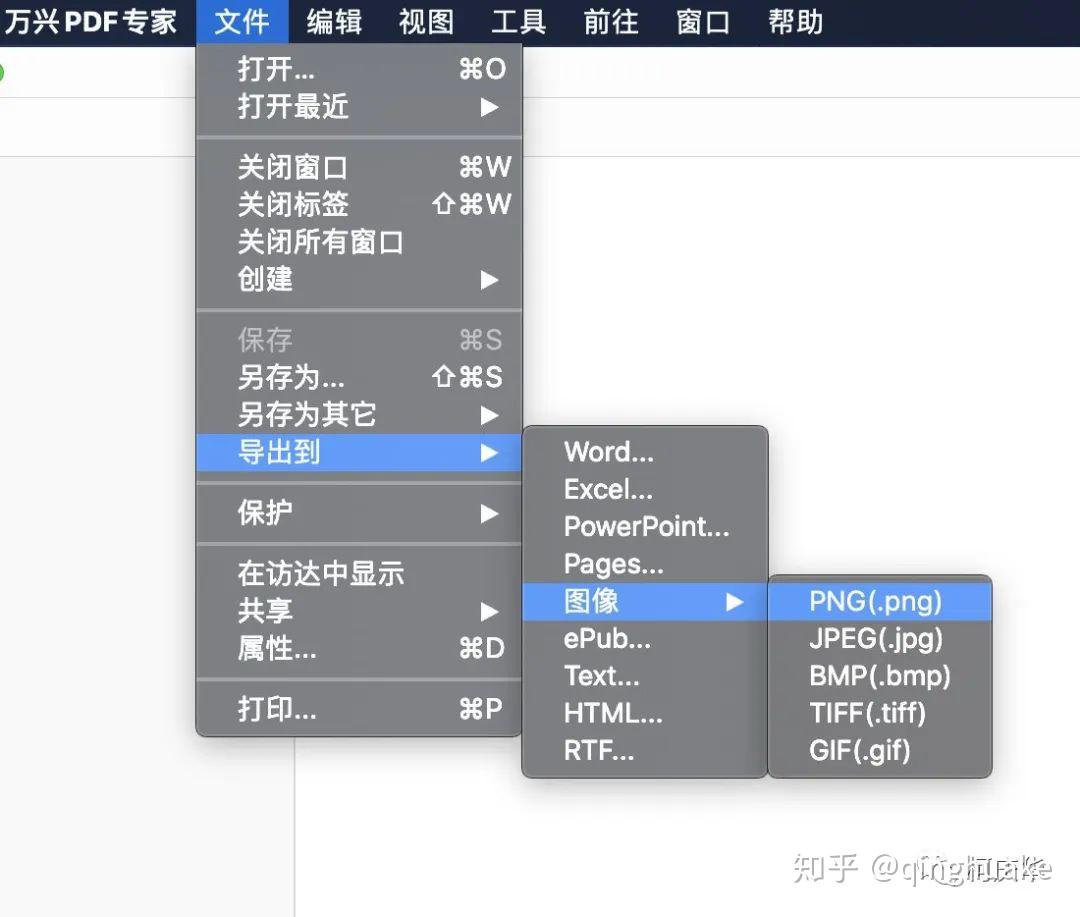Export document to Word format

pyautogui.click(x=609, y=451)
